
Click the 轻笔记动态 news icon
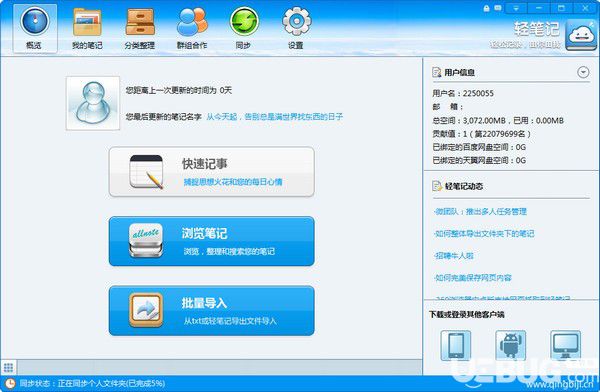coord(437,186)
